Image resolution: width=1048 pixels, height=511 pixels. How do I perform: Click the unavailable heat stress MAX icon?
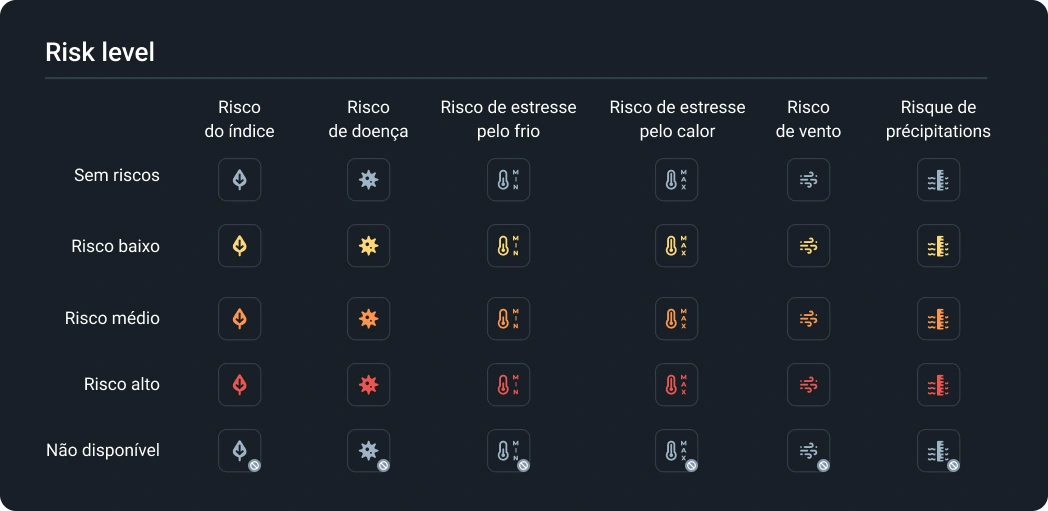click(677, 451)
